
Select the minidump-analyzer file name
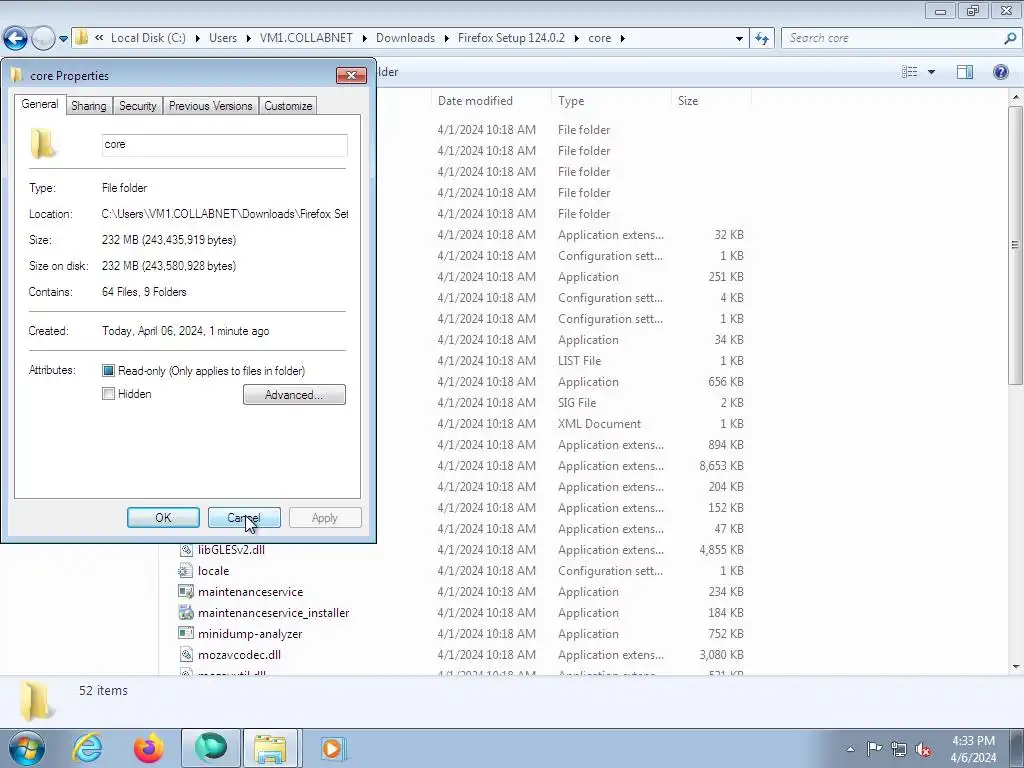pyautogui.click(x=250, y=633)
